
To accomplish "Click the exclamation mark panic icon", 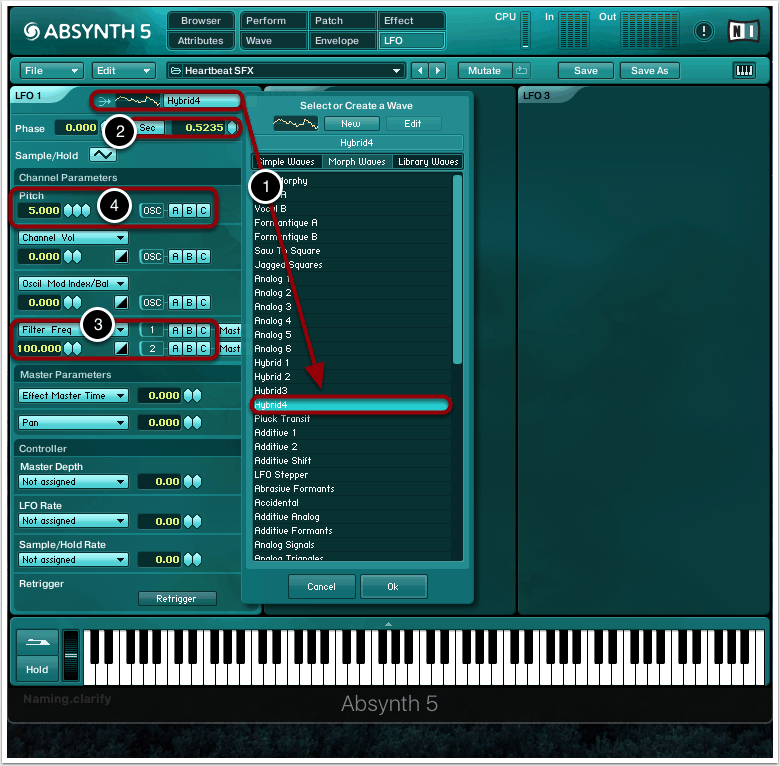I will 704,31.
